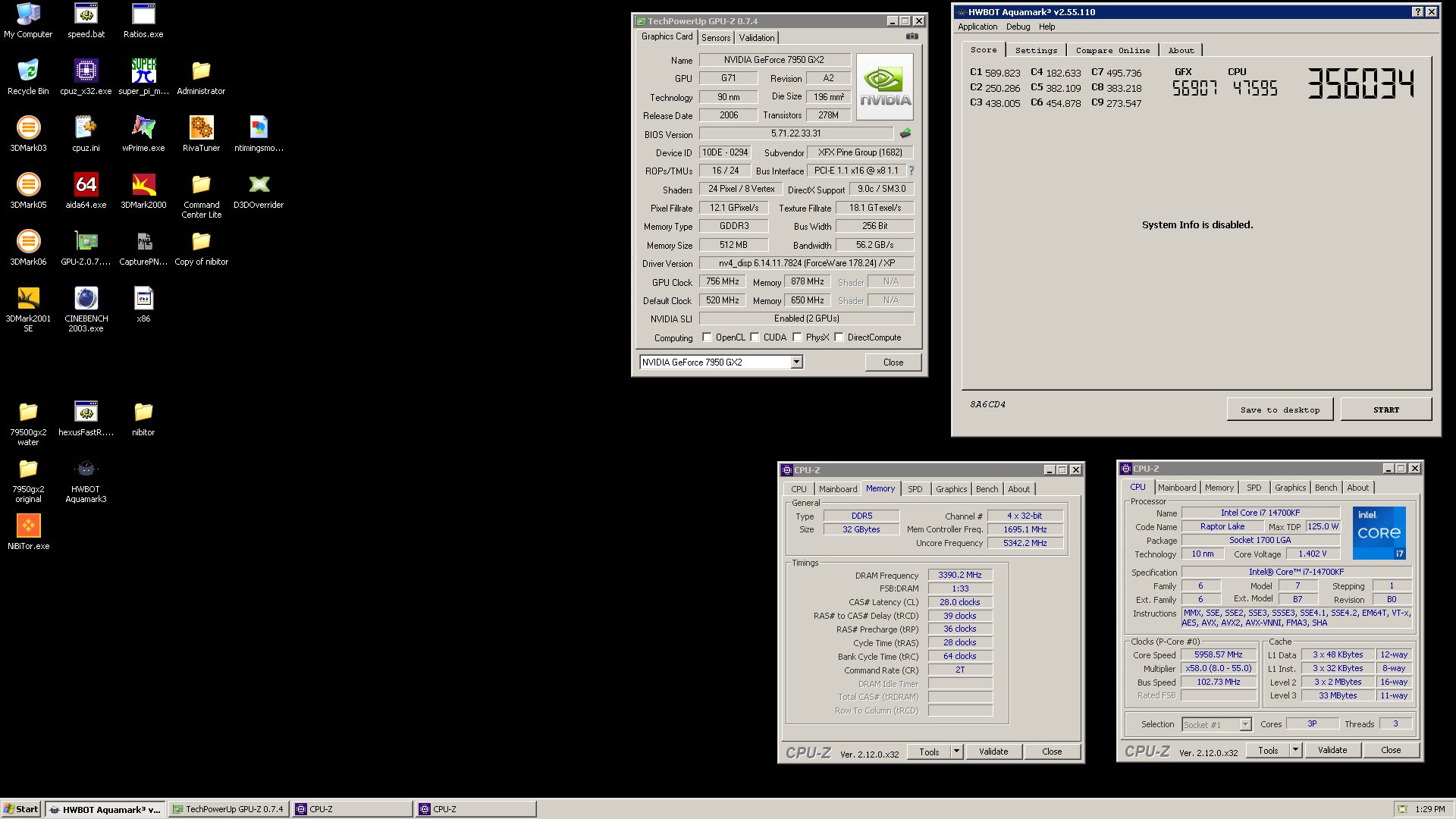Open the Ratios.exe desktop icon
Viewport: 1456px width, 819px height.
143,20
